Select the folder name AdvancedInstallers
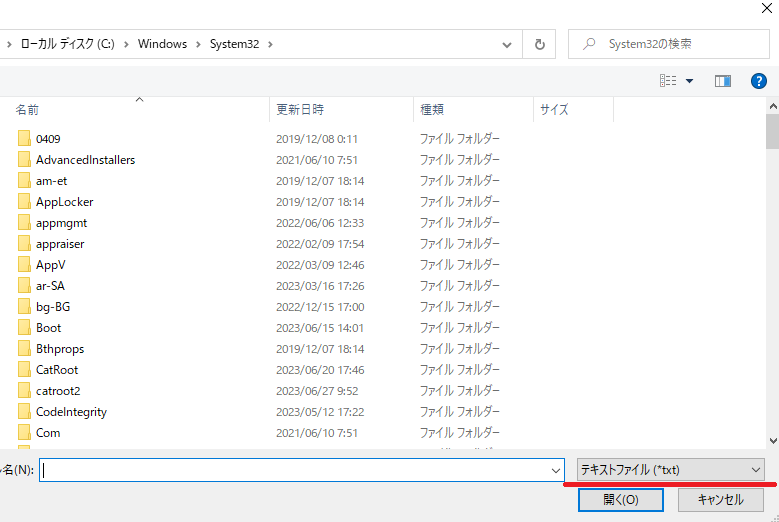The image size is (779, 522). tap(85, 160)
